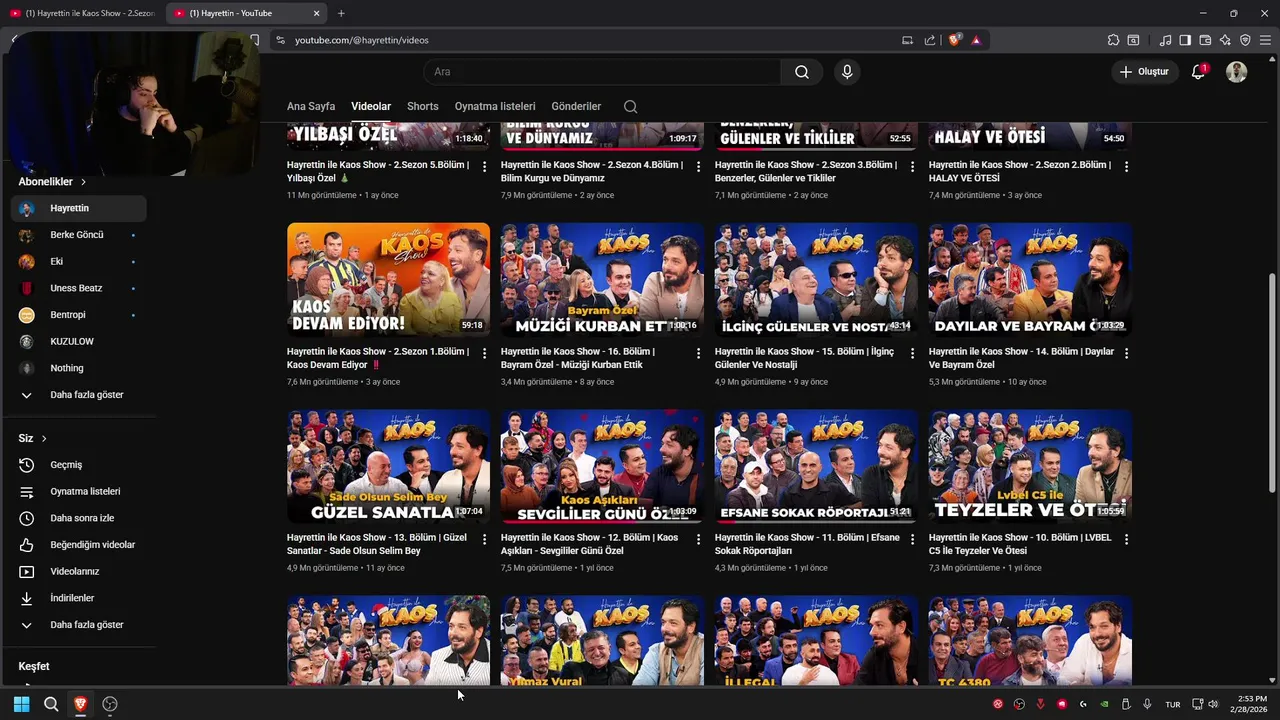
Task: Open the Leo AI sparkle icon
Action: [1225, 40]
